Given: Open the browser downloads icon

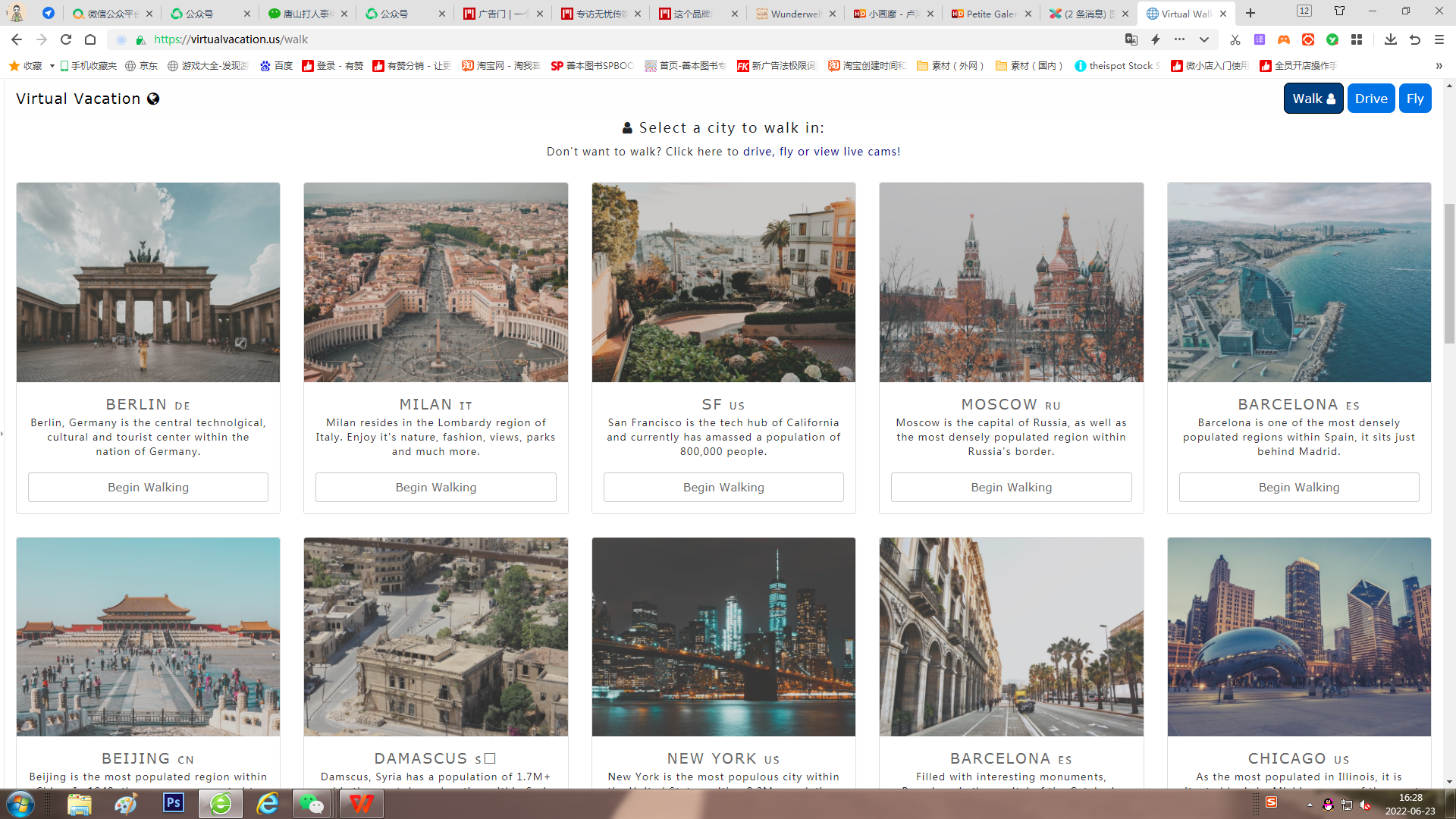Looking at the screenshot, I should [x=1391, y=39].
